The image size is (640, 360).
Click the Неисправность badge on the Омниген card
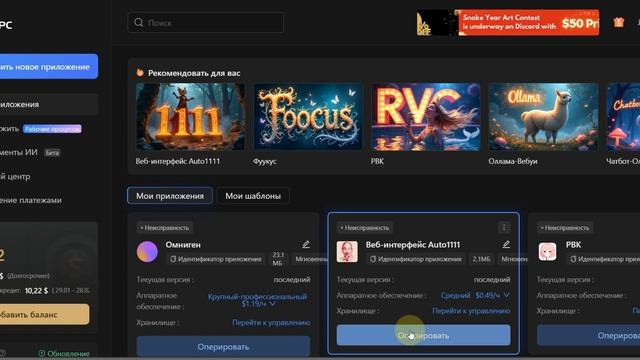165,228
